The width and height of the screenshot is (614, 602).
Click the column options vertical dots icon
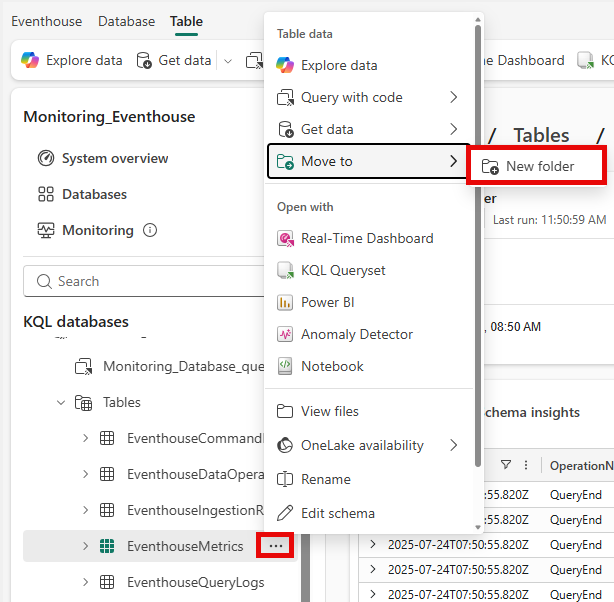pyautogui.click(x=526, y=465)
